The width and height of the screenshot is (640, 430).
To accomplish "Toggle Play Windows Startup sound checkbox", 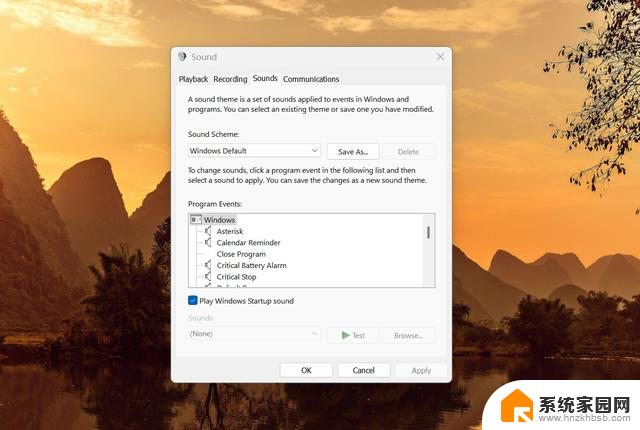I will (x=193, y=301).
